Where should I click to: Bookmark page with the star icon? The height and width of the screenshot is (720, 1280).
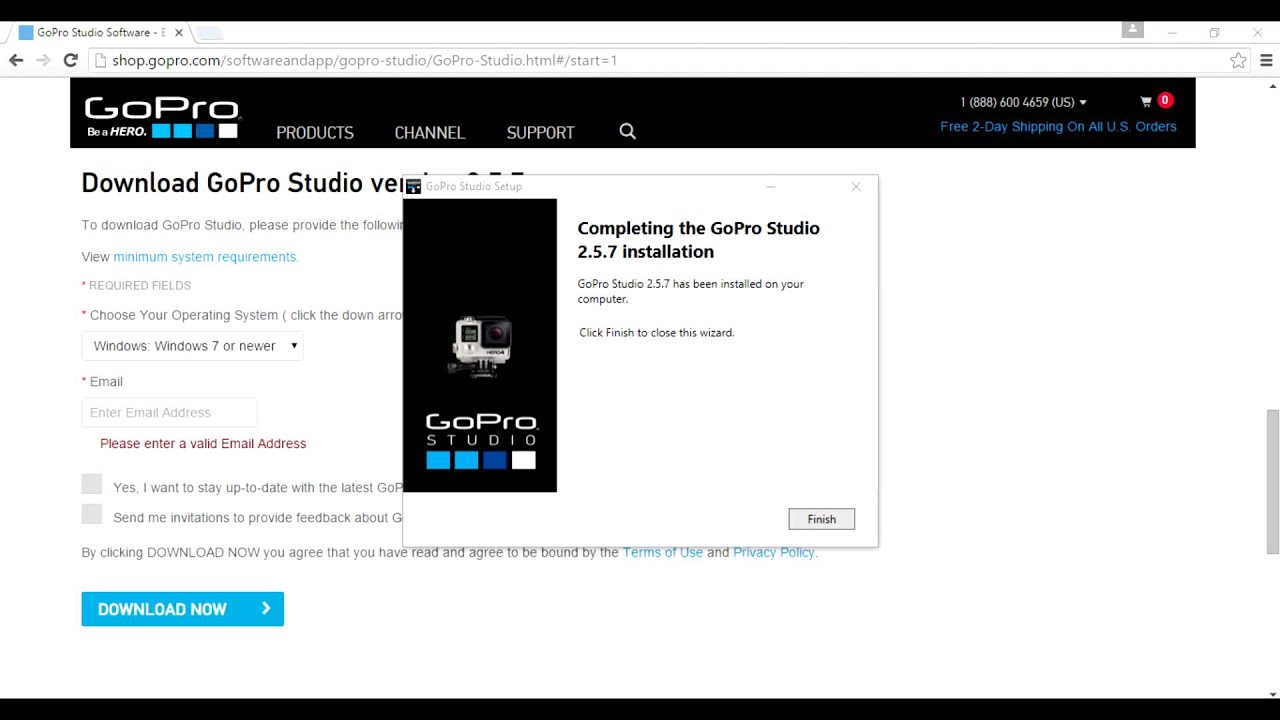1238,60
